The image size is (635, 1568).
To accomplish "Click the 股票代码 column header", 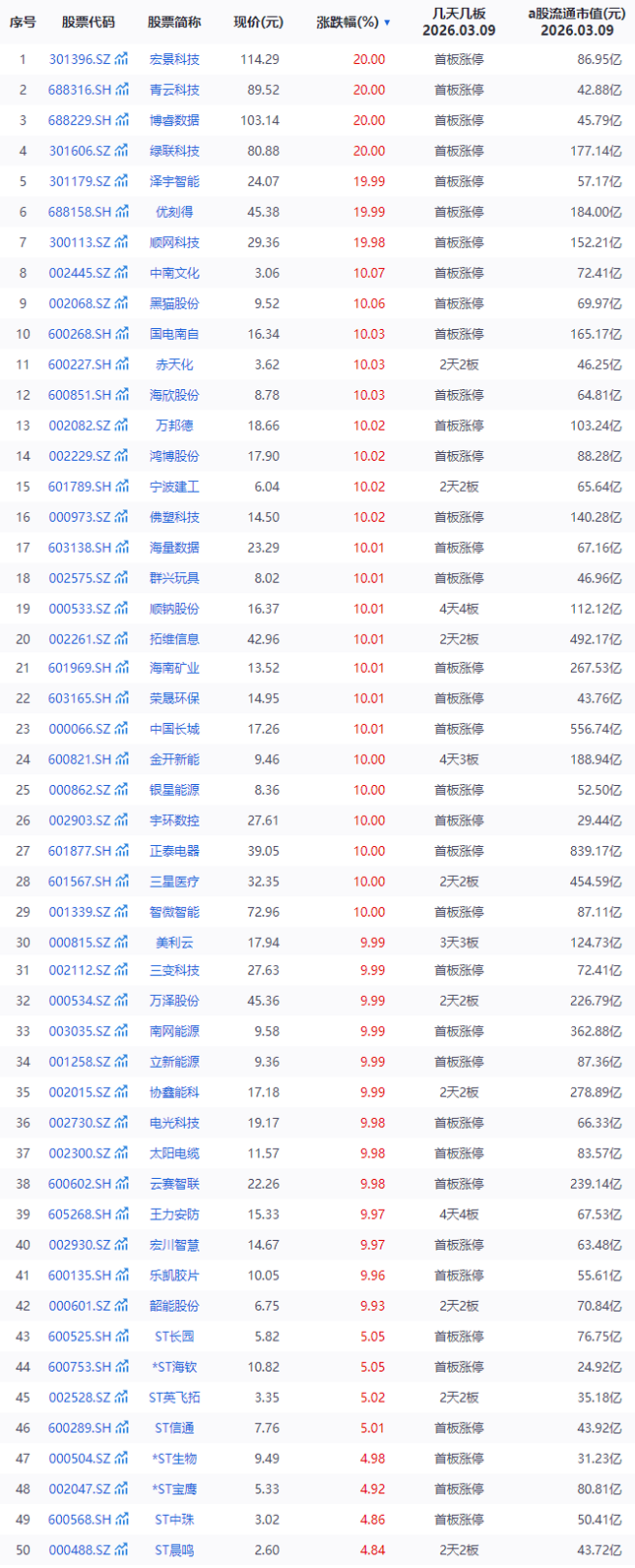I will tap(88, 22).
